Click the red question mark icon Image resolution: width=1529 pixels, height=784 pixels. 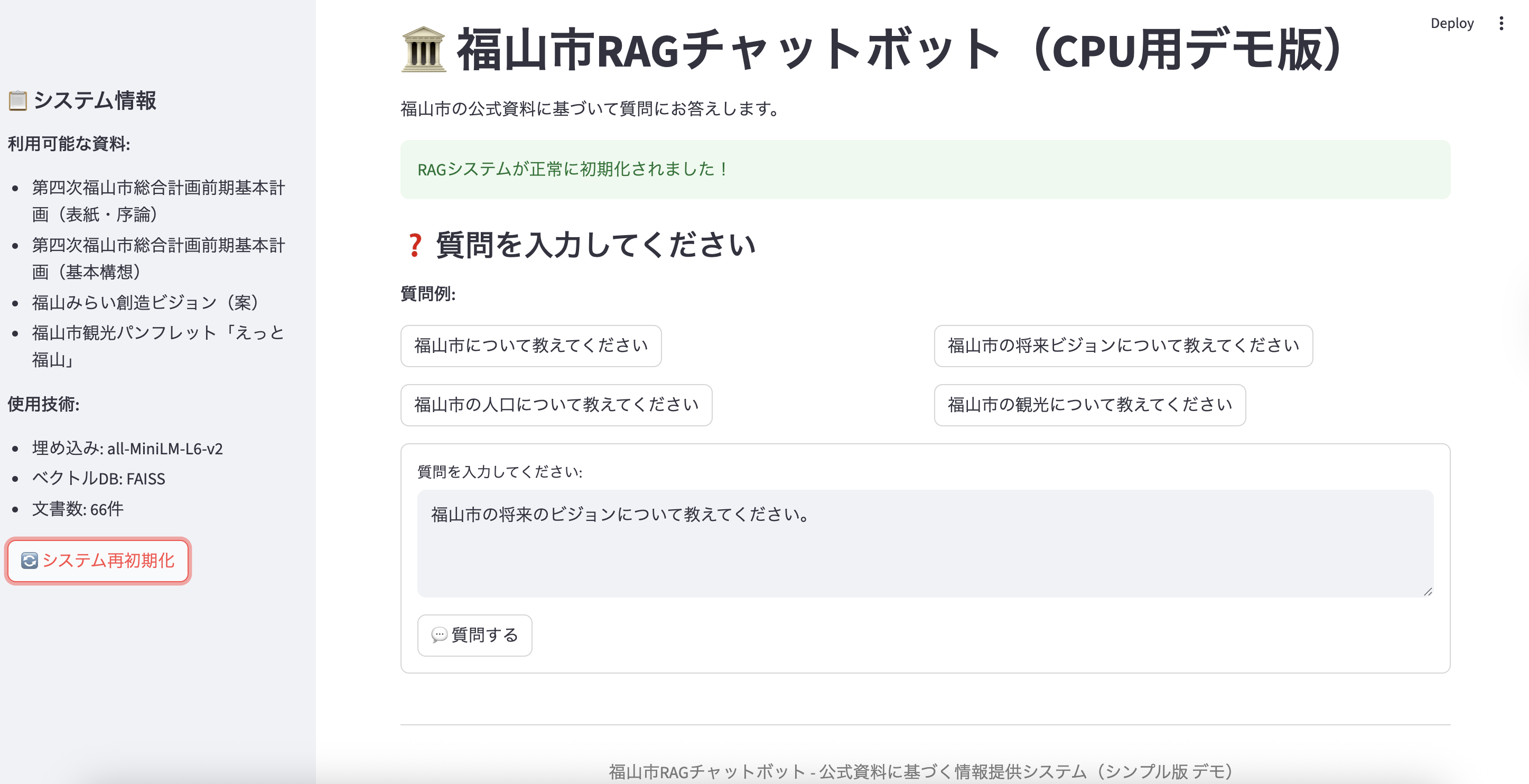pyautogui.click(x=415, y=245)
